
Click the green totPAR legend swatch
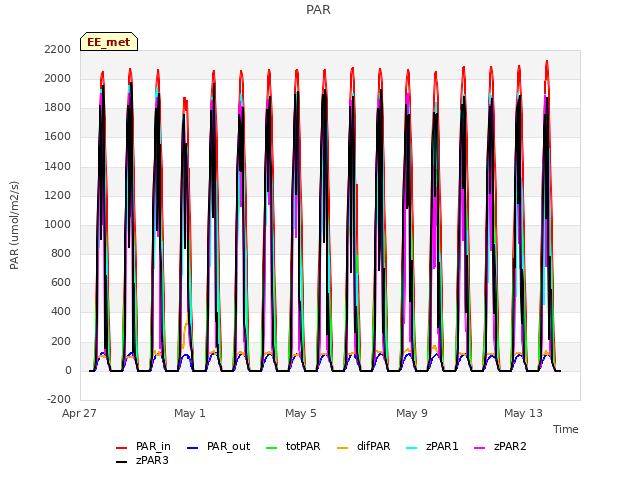click(271, 448)
